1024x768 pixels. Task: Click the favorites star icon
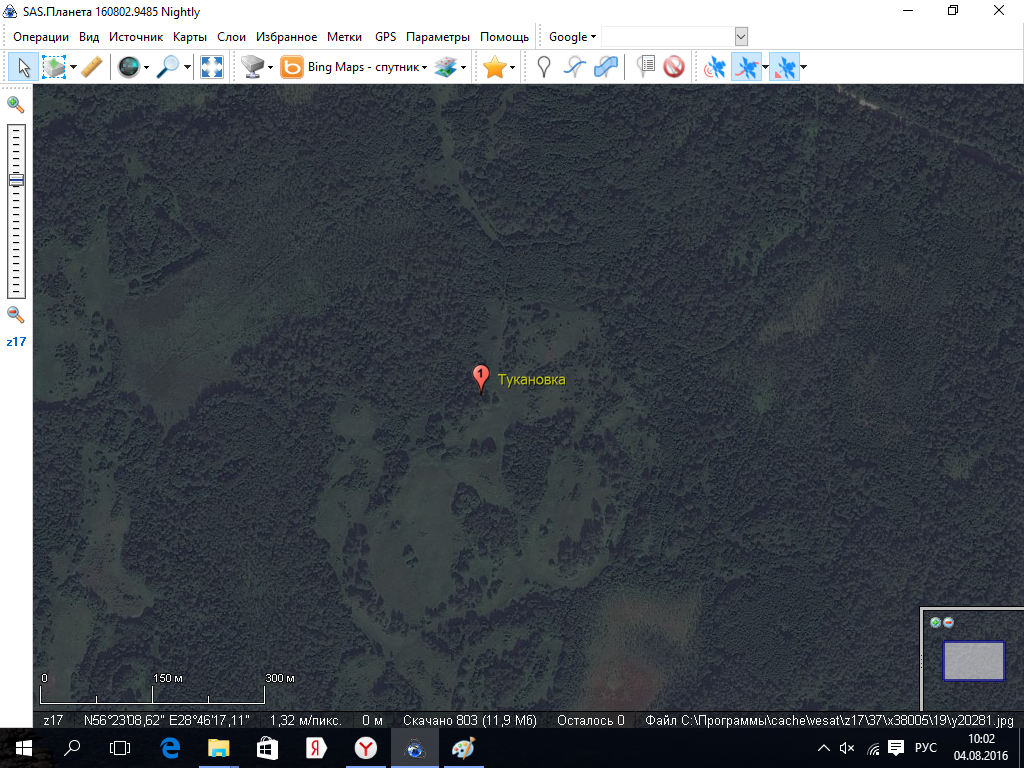(x=494, y=67)
